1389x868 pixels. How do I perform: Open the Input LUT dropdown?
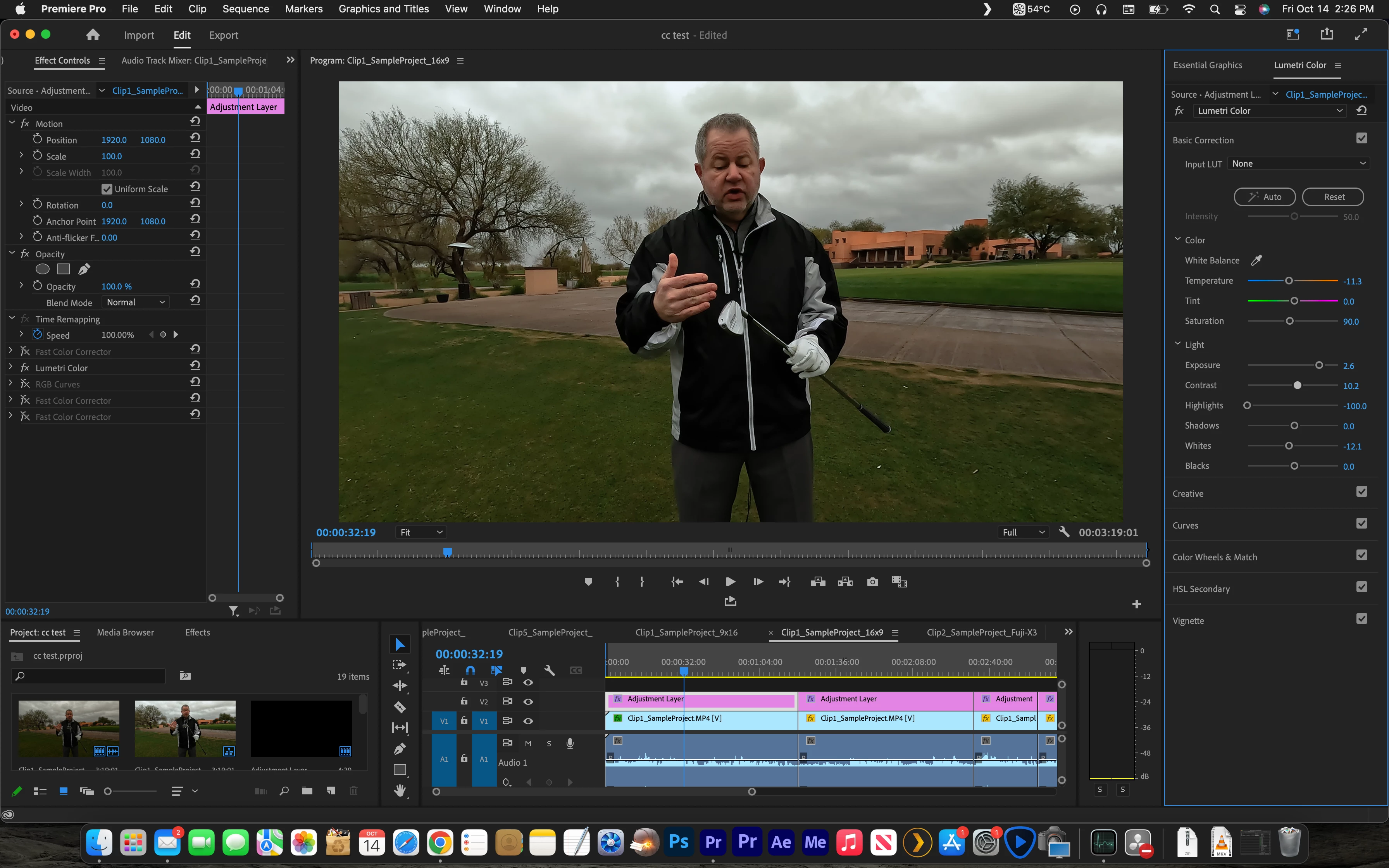1298,164
